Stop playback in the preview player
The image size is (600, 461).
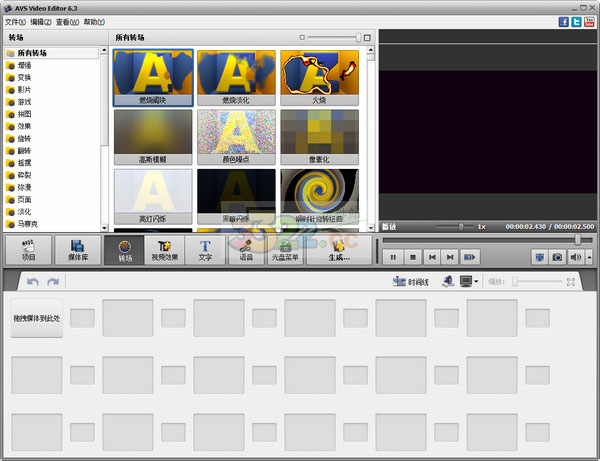click(412, 257)
